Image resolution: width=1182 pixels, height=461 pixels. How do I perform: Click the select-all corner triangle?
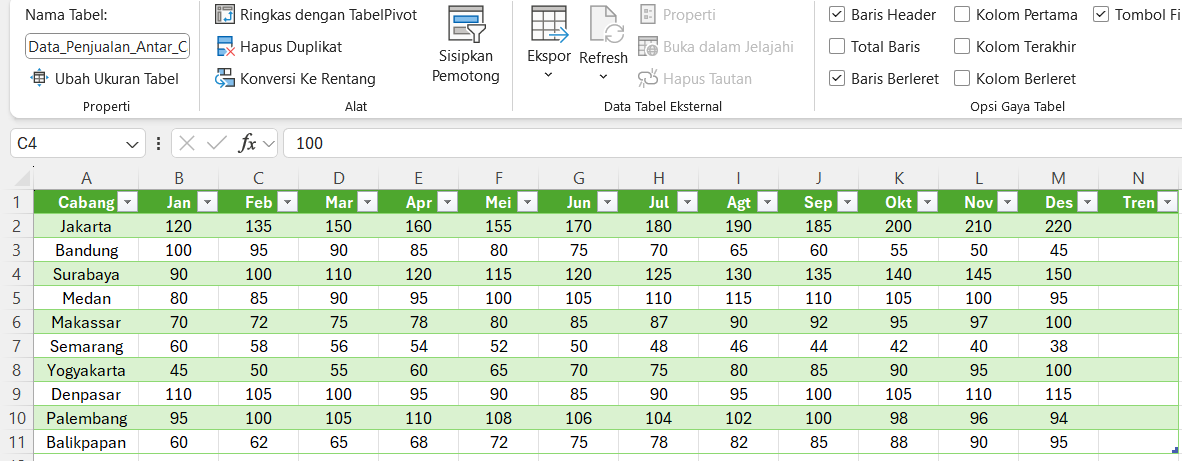point(23,179)
